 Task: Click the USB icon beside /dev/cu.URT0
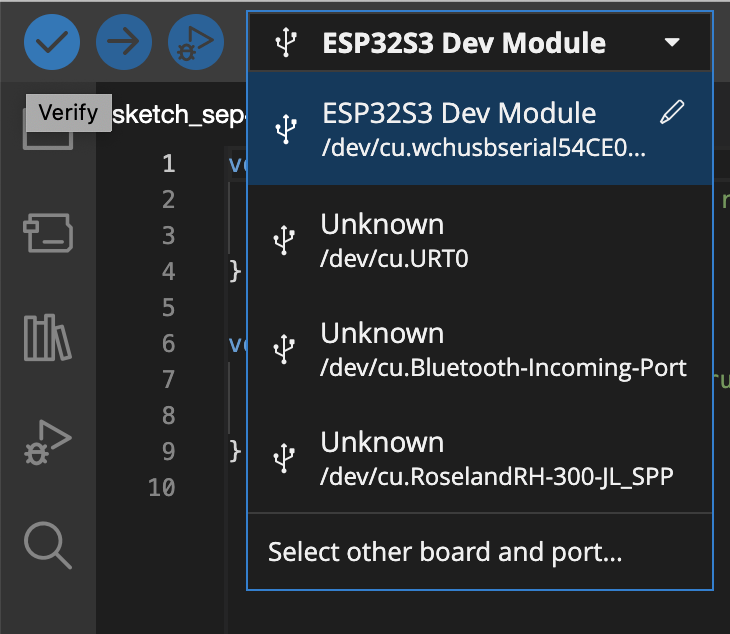click(284, 240)
